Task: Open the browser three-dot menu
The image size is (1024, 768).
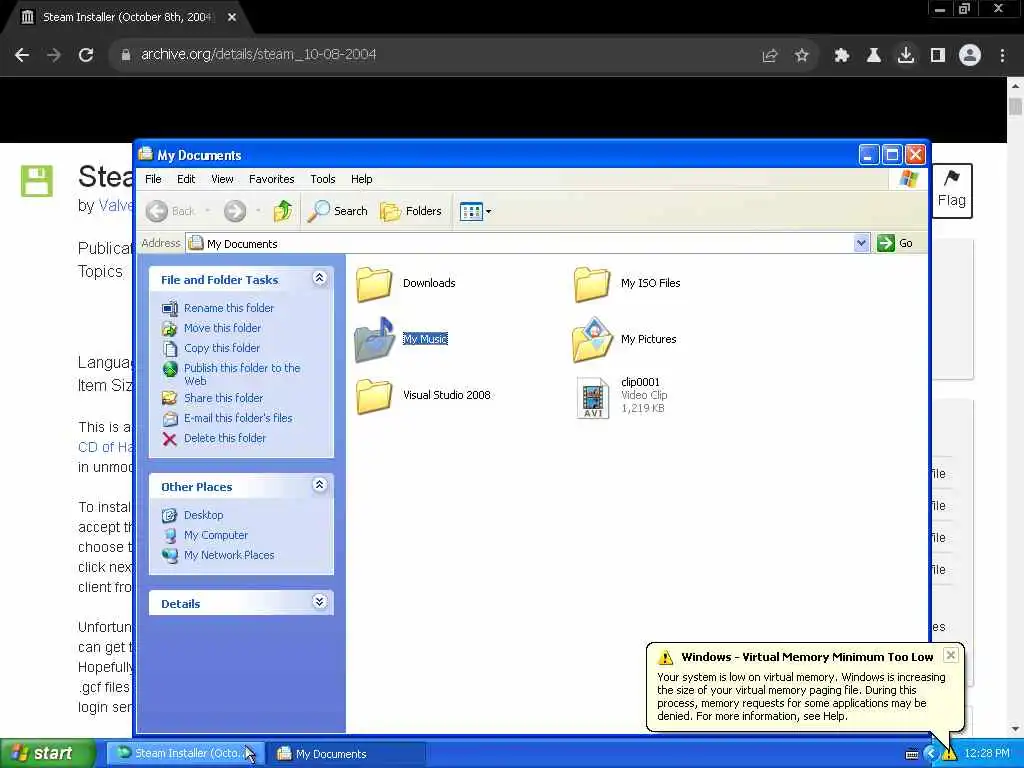Action: 1002,55
